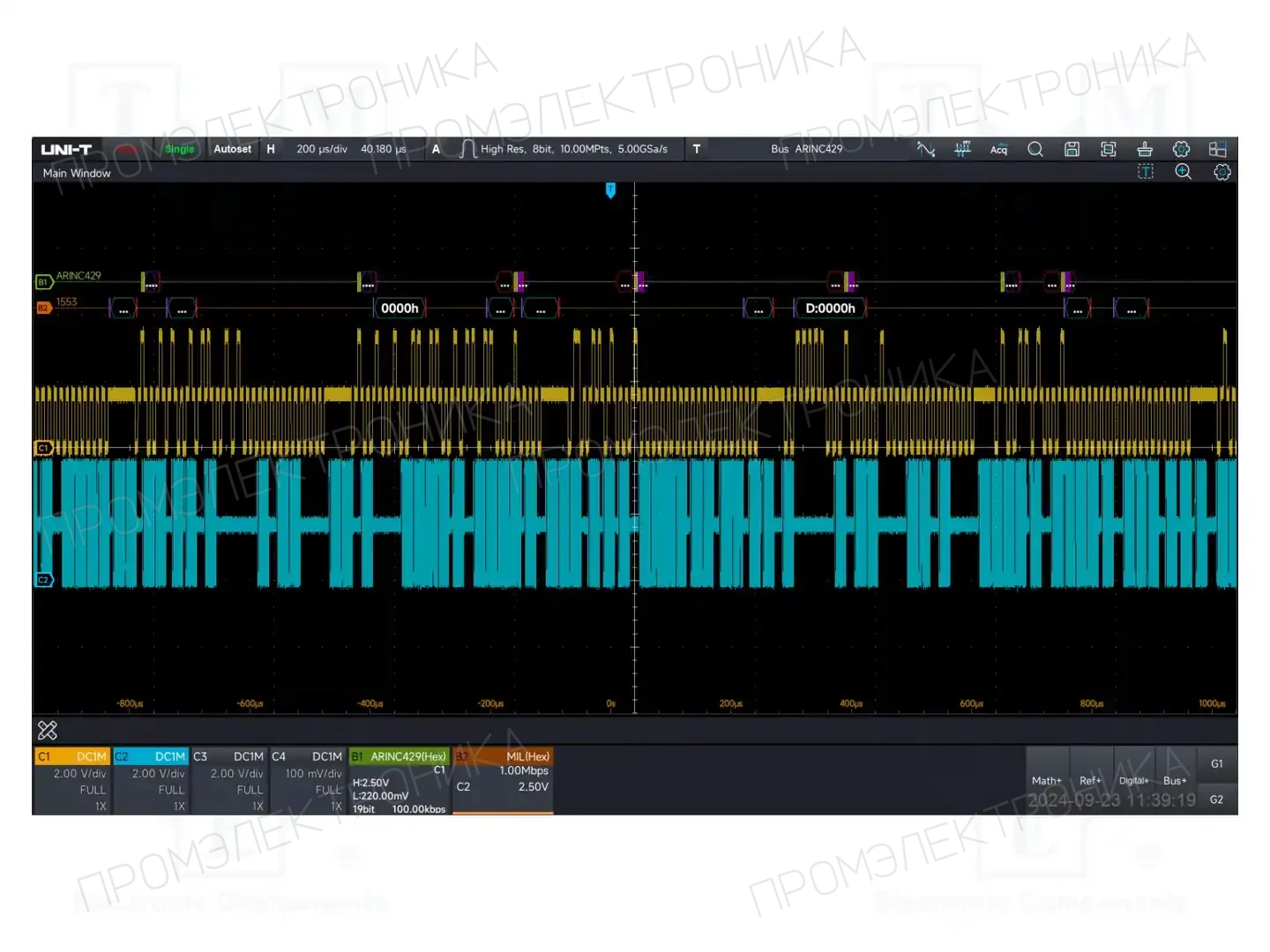Open the B1 ARINC429(Hex) bus panel
The image size is (1270, 952).
(400, 781)
